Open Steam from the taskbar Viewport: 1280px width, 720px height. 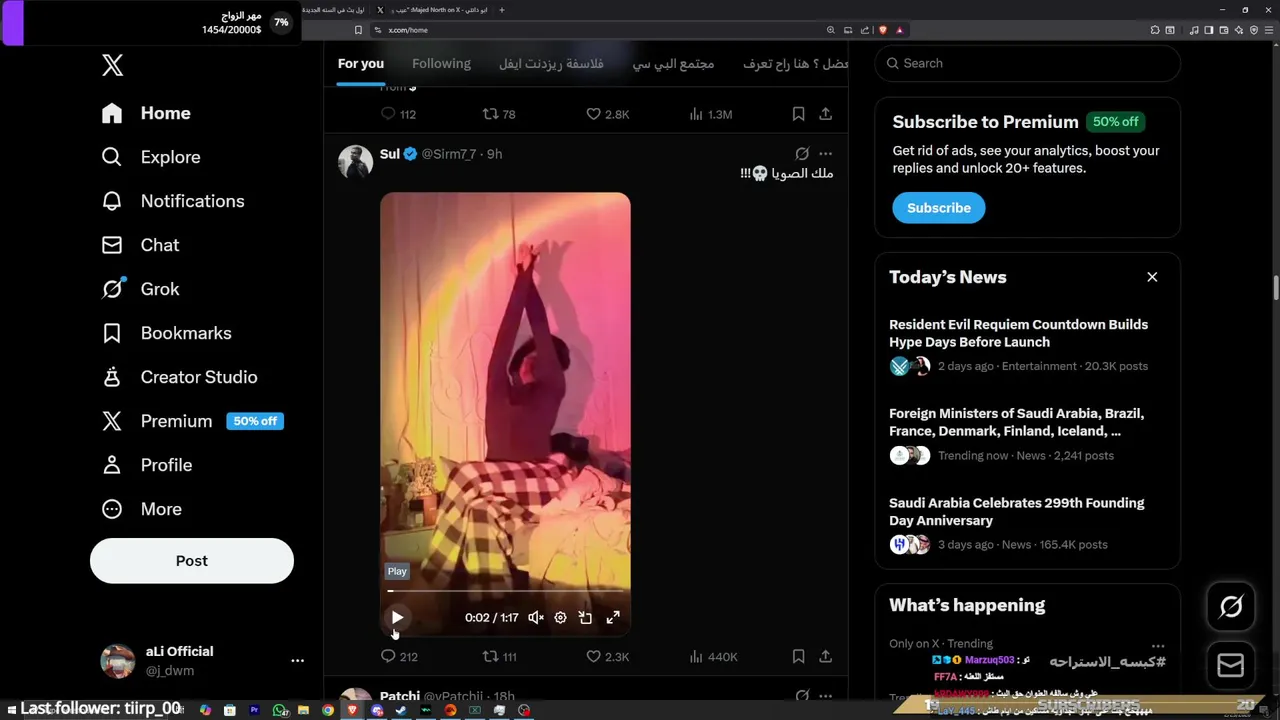[401, 710]
